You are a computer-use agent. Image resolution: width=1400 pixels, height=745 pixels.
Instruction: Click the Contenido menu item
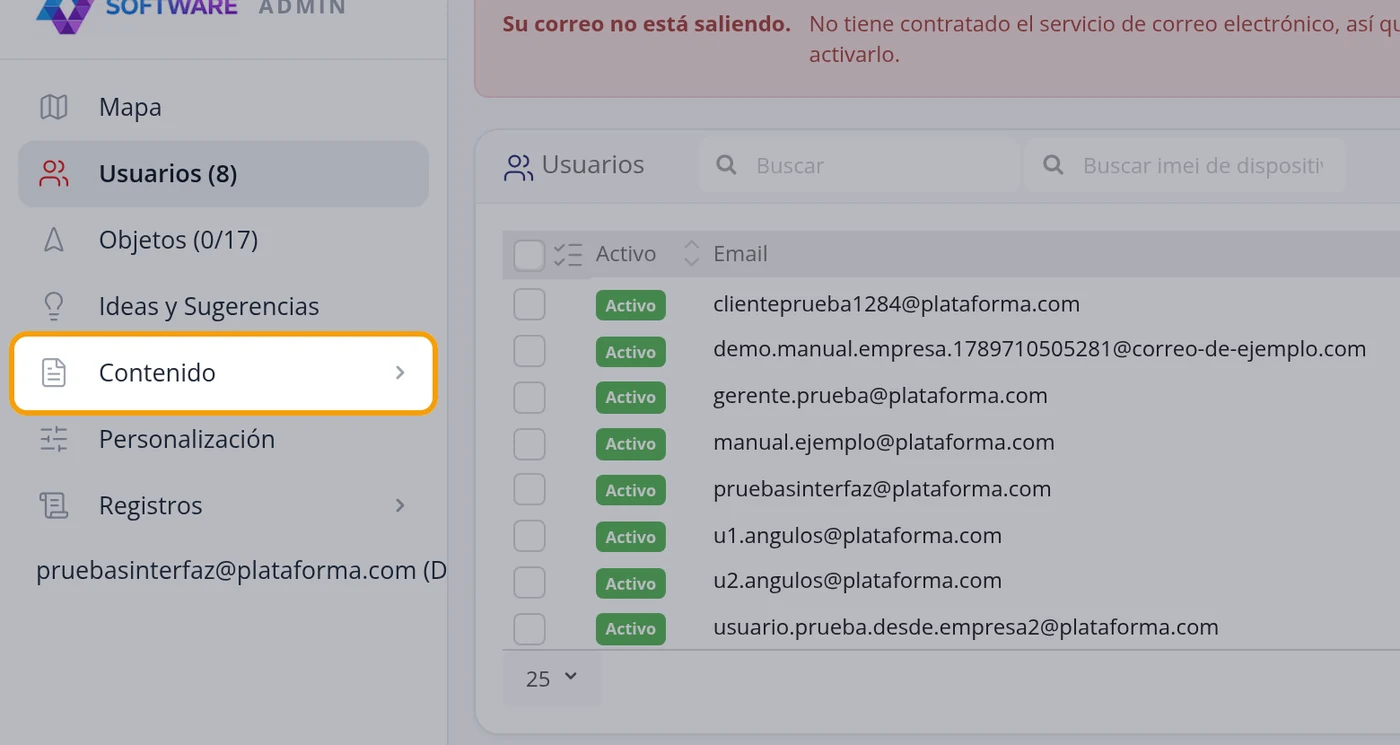(223, 373)
